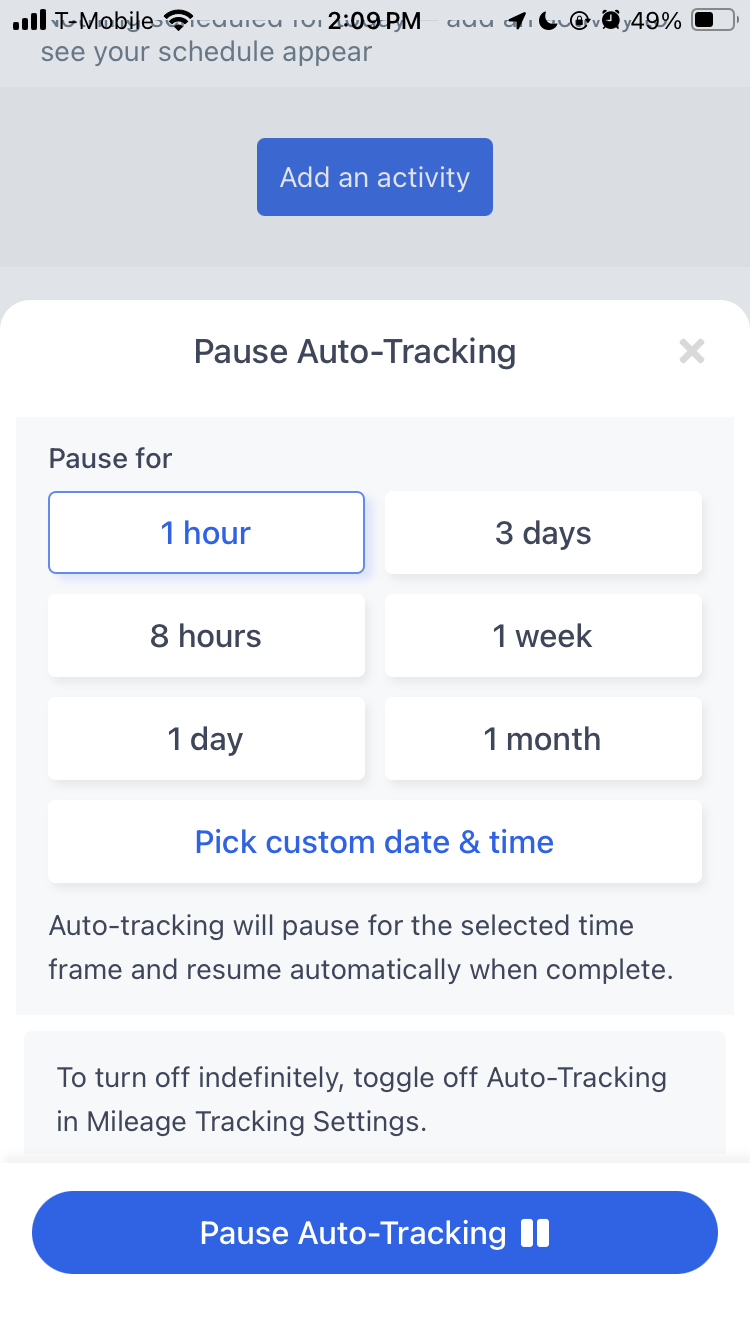
Task: Close the Pause Auto-Tracking sheet
Action: point(692,351)
